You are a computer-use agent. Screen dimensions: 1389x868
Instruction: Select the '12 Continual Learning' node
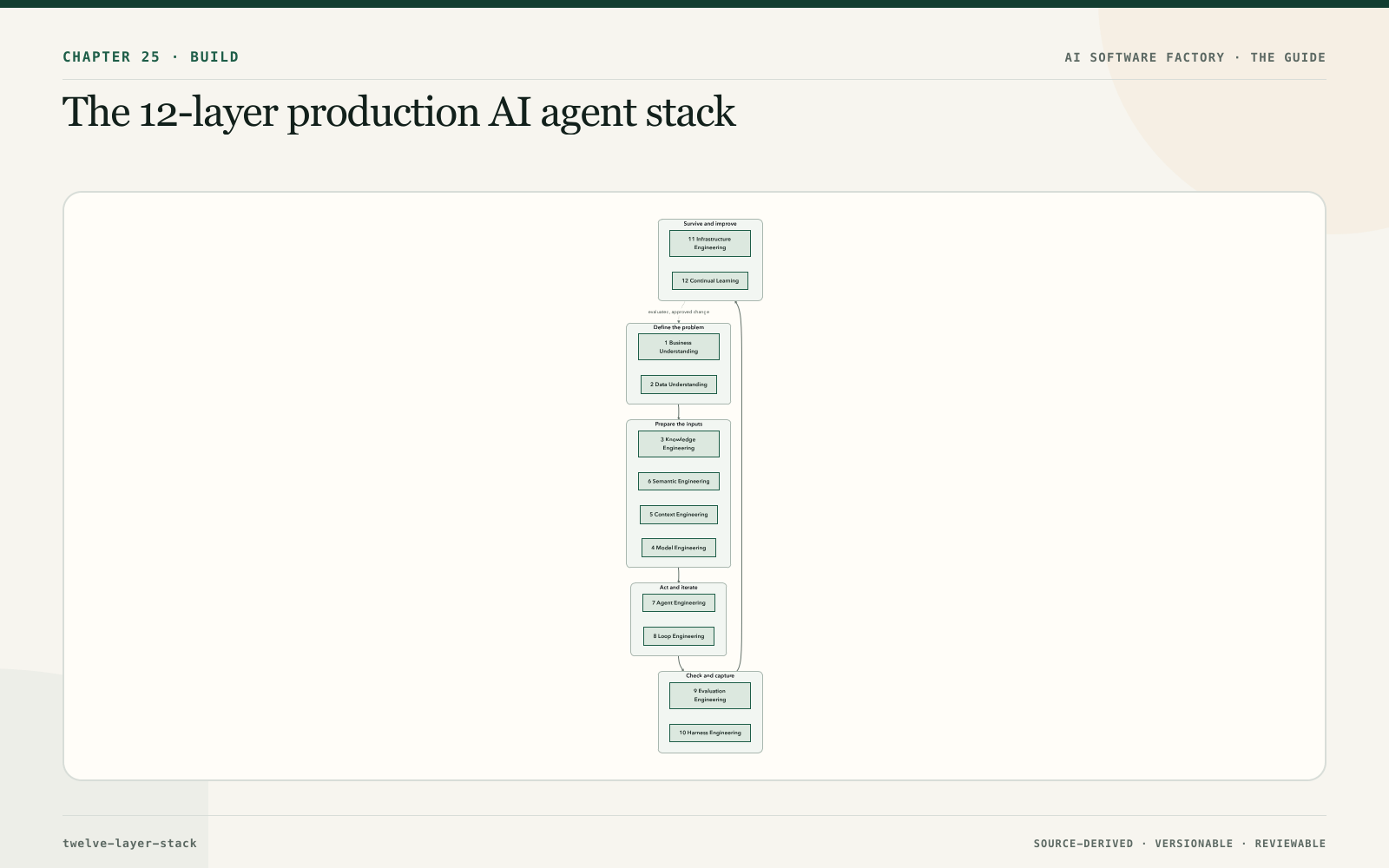709,281
